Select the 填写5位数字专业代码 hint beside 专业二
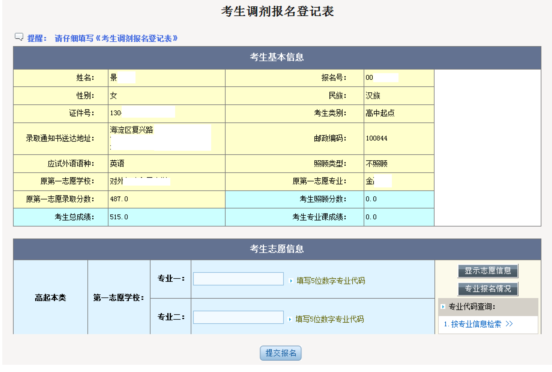Viewport: 552px width, 372px height. click(330, 319)
